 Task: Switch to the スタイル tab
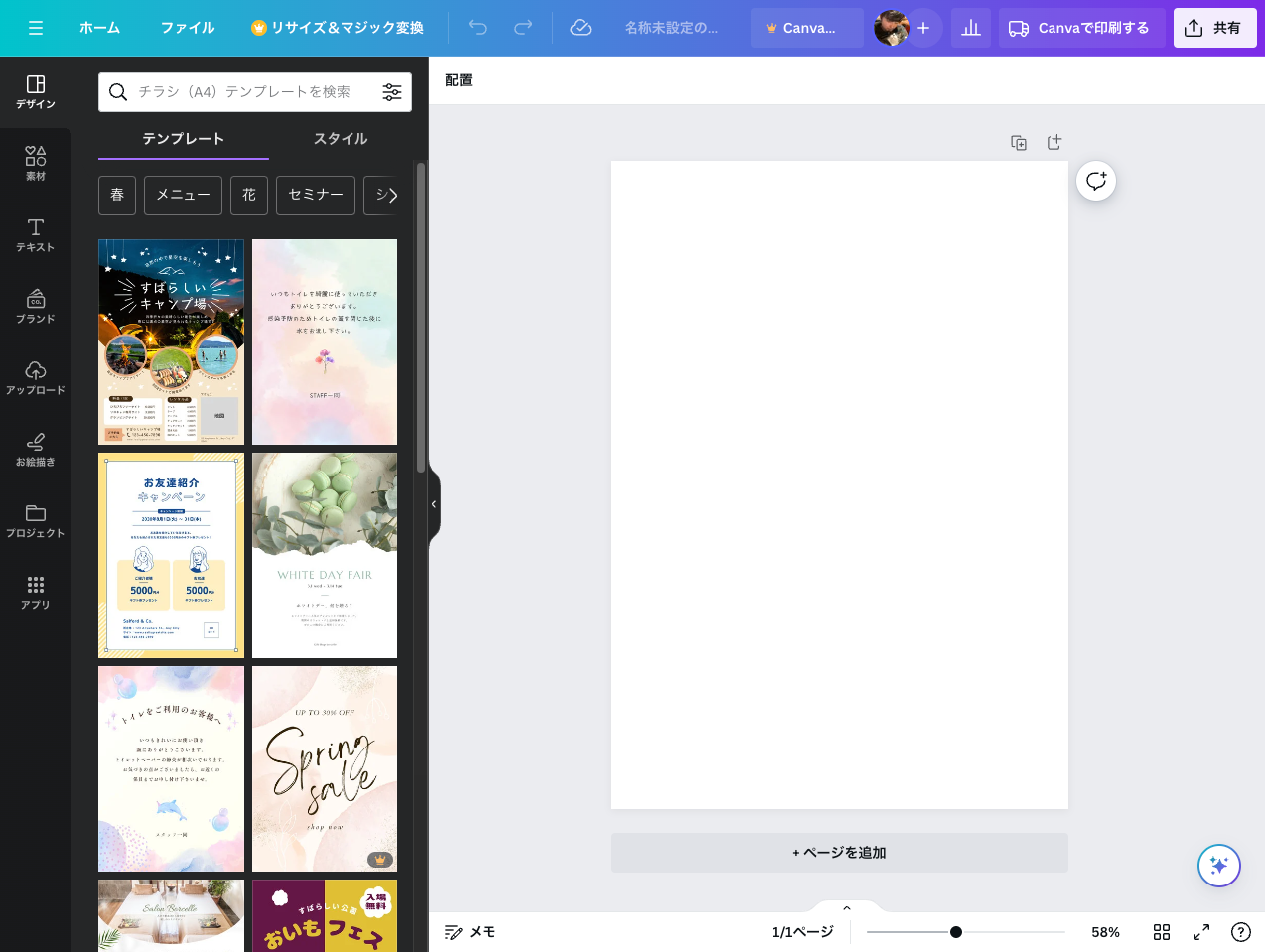pos(340,139)
